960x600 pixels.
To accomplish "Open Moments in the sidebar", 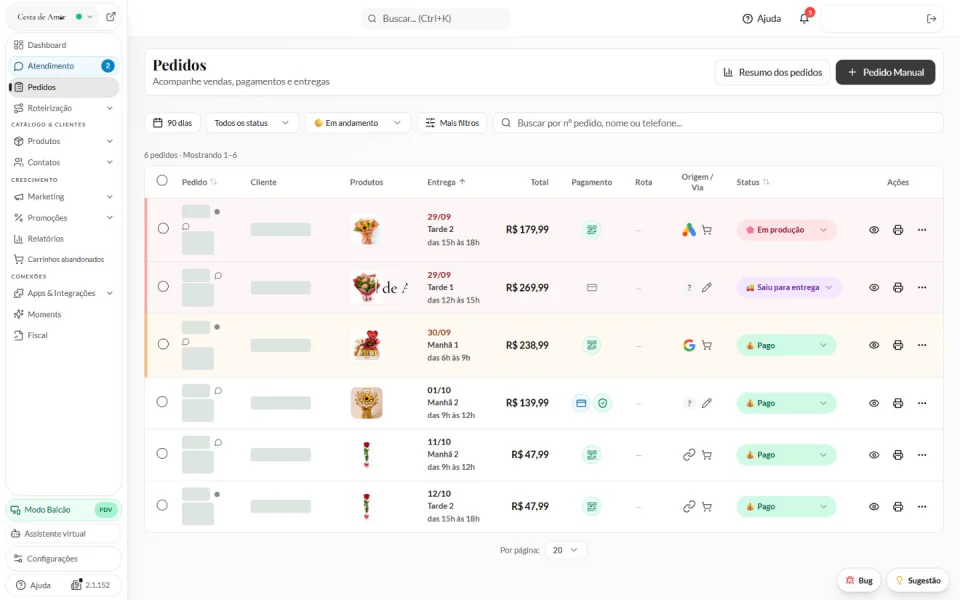I will (63, 314).
